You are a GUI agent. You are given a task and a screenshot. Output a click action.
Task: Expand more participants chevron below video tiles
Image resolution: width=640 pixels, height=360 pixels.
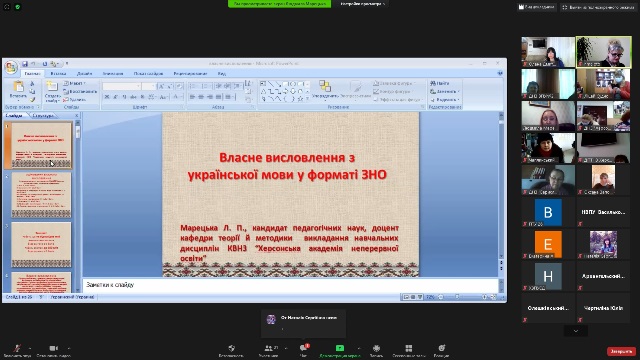(576, 331)
